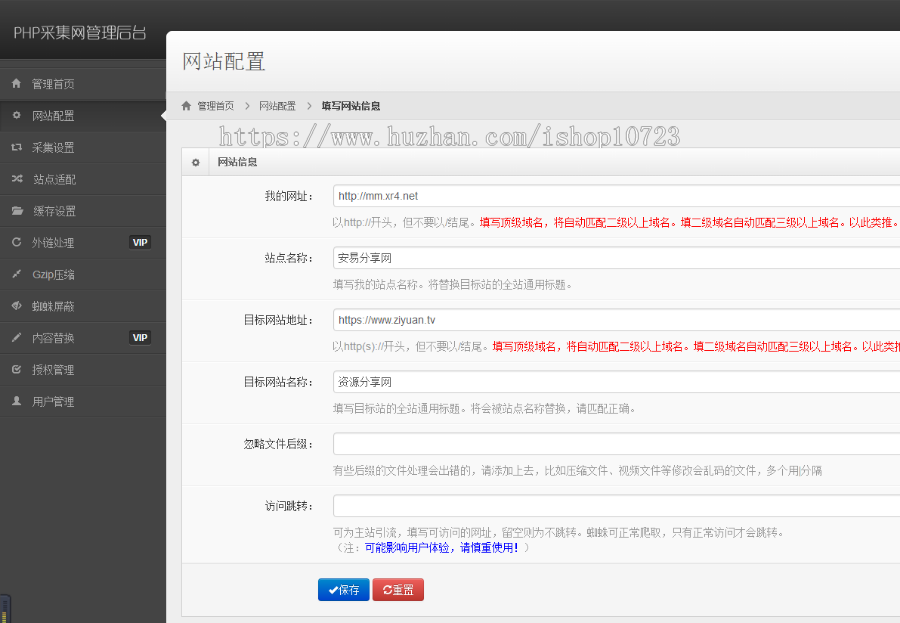Click the gear icon on 网站信息 panel header
The height and width of the screenshot is (623, 900).
pyautogui.click(x=195, y=162)
